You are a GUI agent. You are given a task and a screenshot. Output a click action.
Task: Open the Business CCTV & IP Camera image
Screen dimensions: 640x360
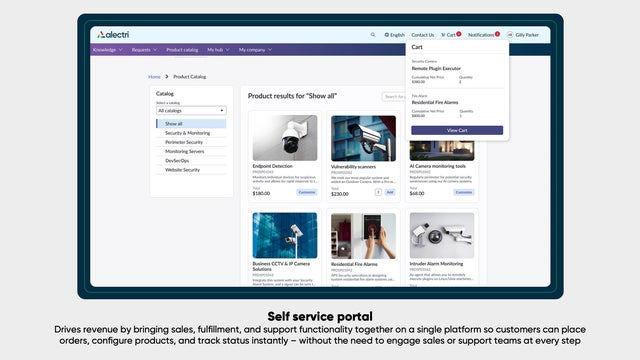pos(285,235)
